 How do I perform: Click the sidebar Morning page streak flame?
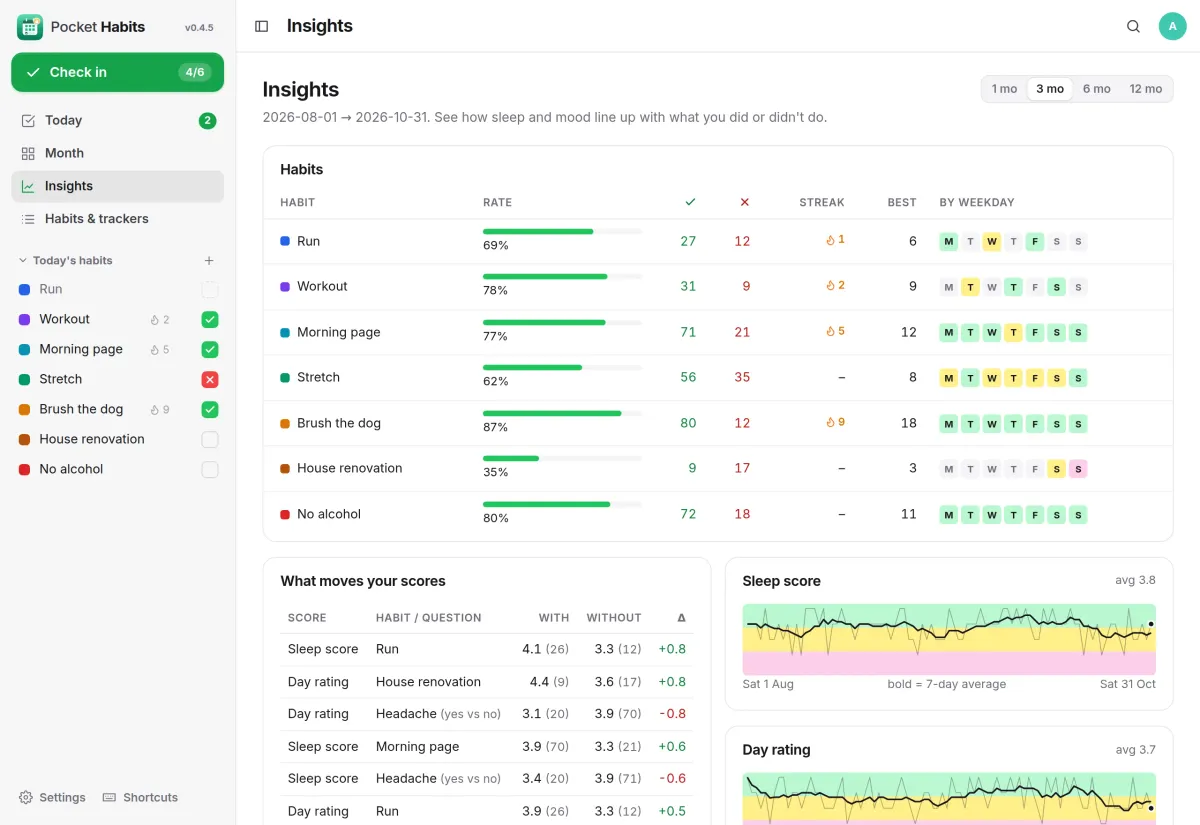(x=155, y=350)
